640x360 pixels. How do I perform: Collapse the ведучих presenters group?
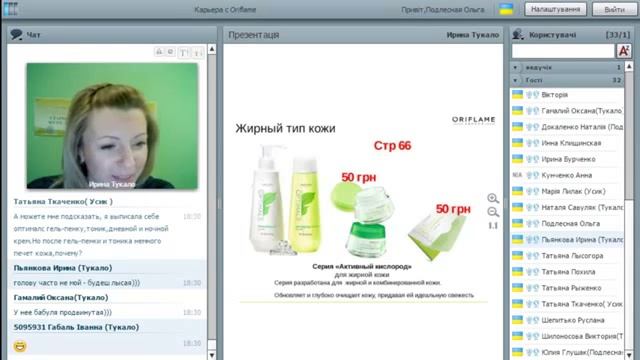pyautogui.click(x=515, y=67)
